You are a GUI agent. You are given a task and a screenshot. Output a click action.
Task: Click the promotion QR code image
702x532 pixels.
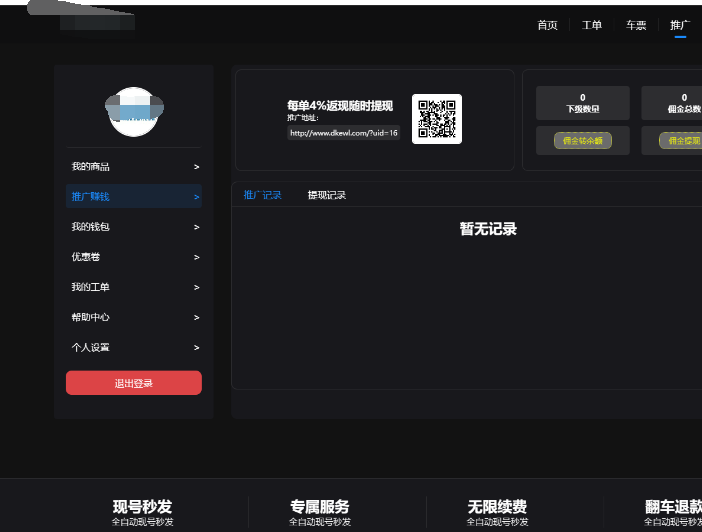coord(436,119)
